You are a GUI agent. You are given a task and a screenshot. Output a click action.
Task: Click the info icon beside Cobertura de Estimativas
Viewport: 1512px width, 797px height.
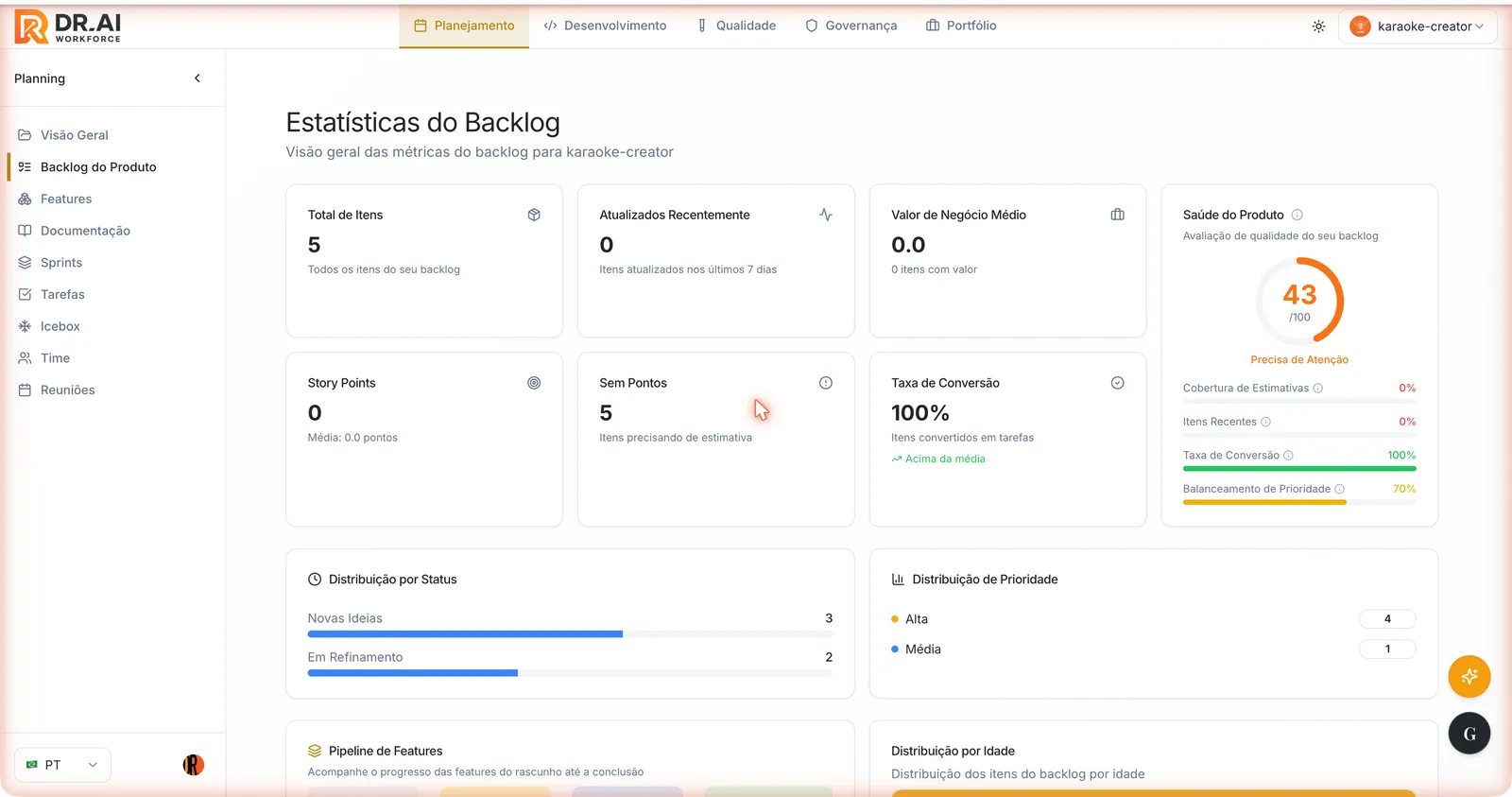pos(1318,388)
